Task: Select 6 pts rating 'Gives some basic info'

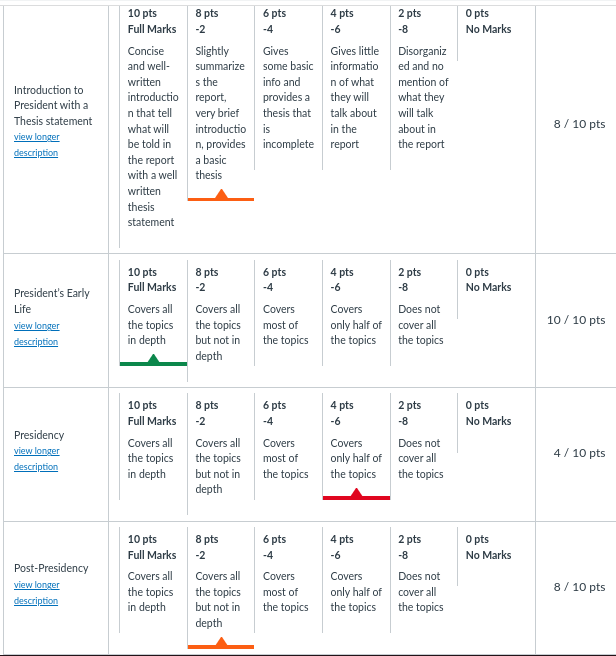Action: tap(288, 88)
